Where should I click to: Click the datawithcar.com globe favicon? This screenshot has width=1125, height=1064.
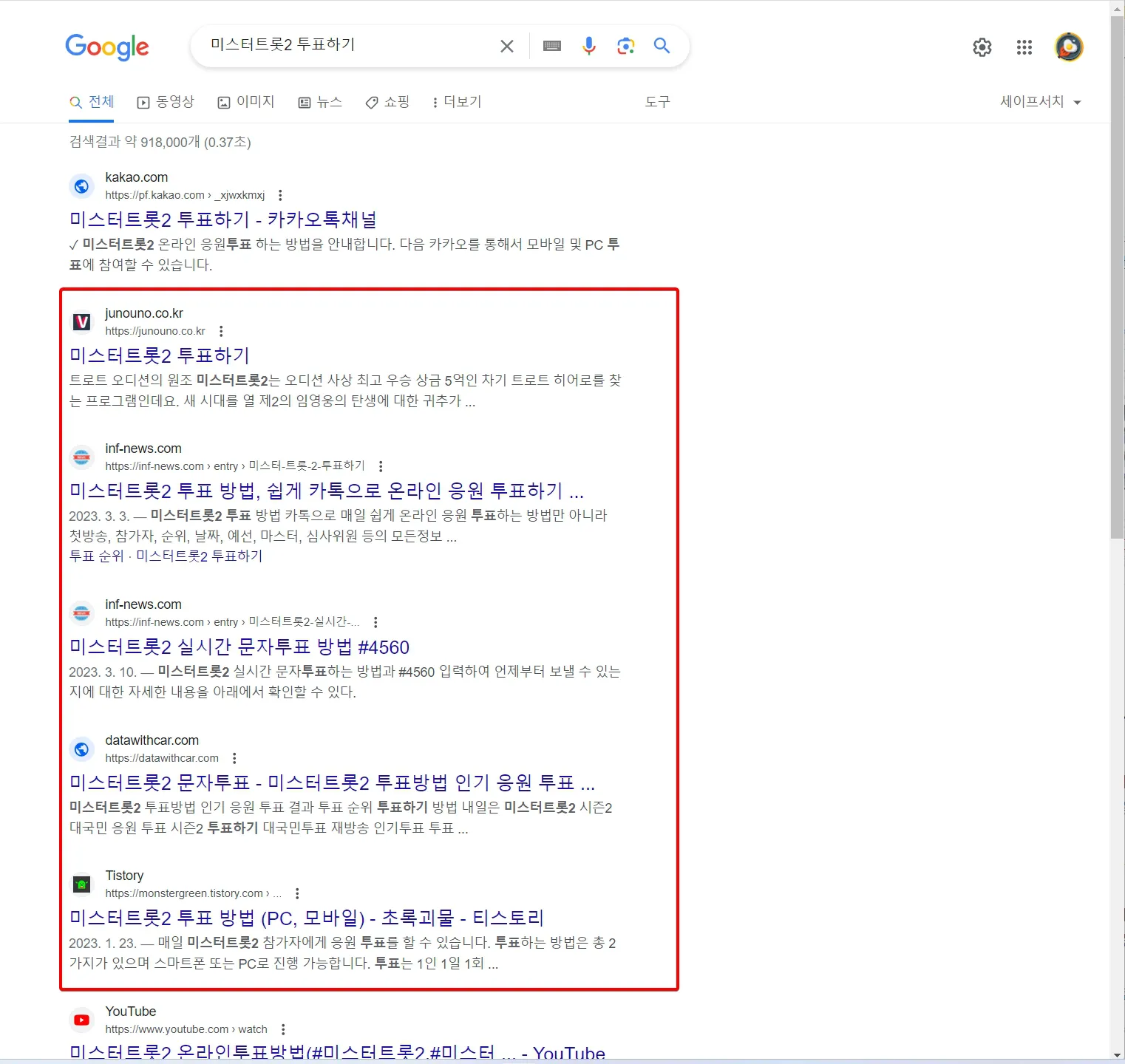pos(82,749)
